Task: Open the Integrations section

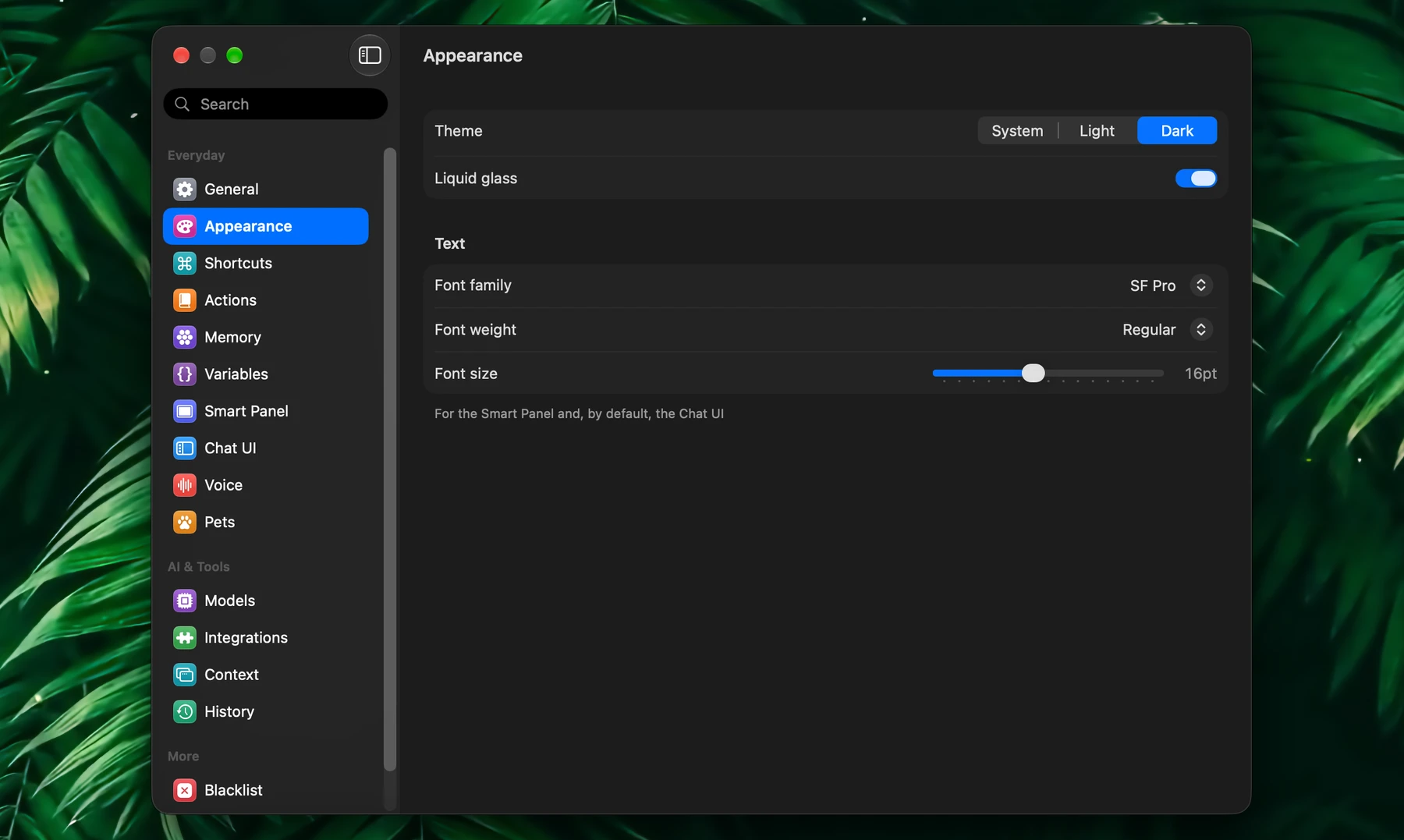Action: pyautogui.click(x=265, y=638)
